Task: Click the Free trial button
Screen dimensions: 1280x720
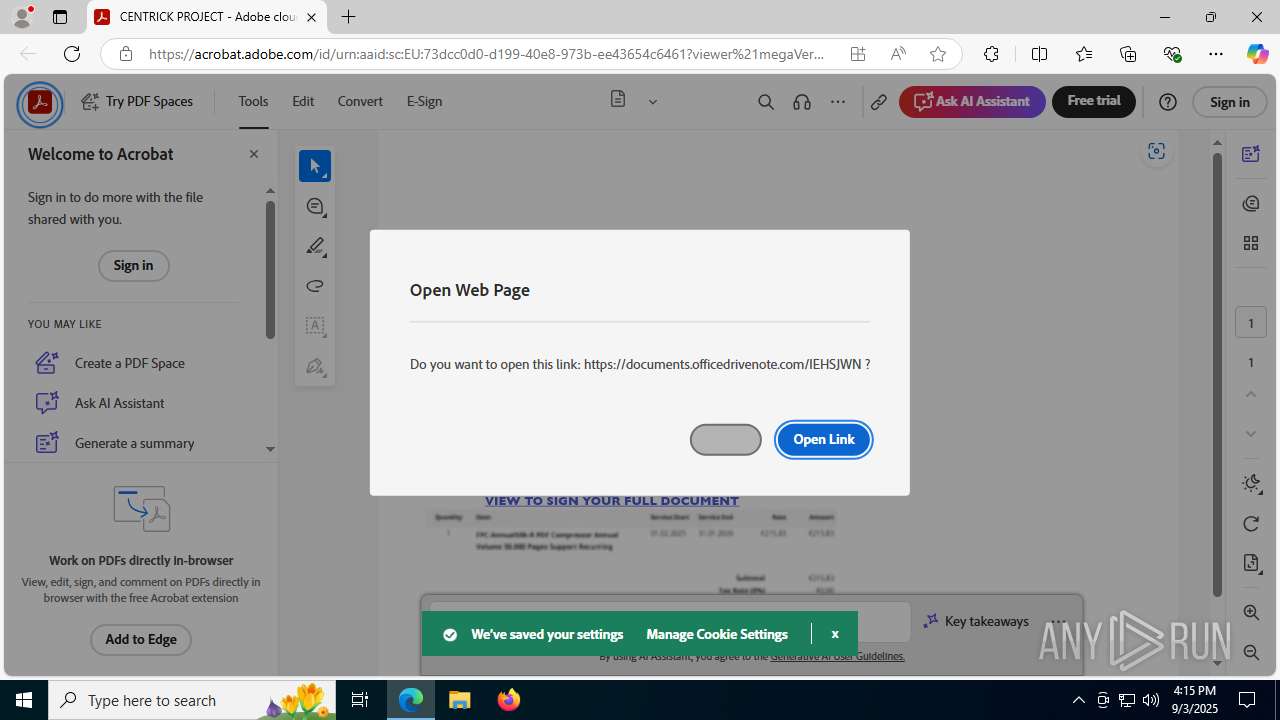Action: (x=1094, y=101)
